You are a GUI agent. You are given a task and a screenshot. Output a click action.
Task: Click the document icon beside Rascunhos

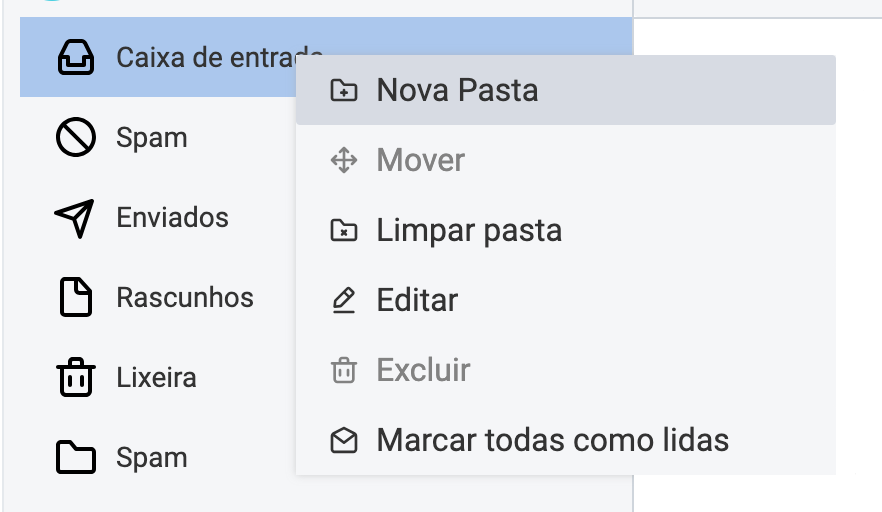point(75,298)
